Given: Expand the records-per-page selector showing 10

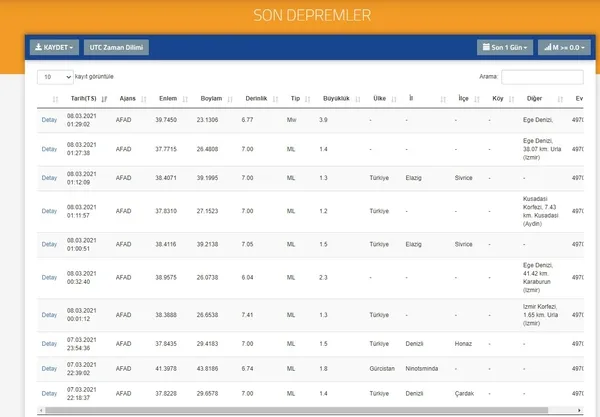Looking at the screenshot, I should [55, 77].
